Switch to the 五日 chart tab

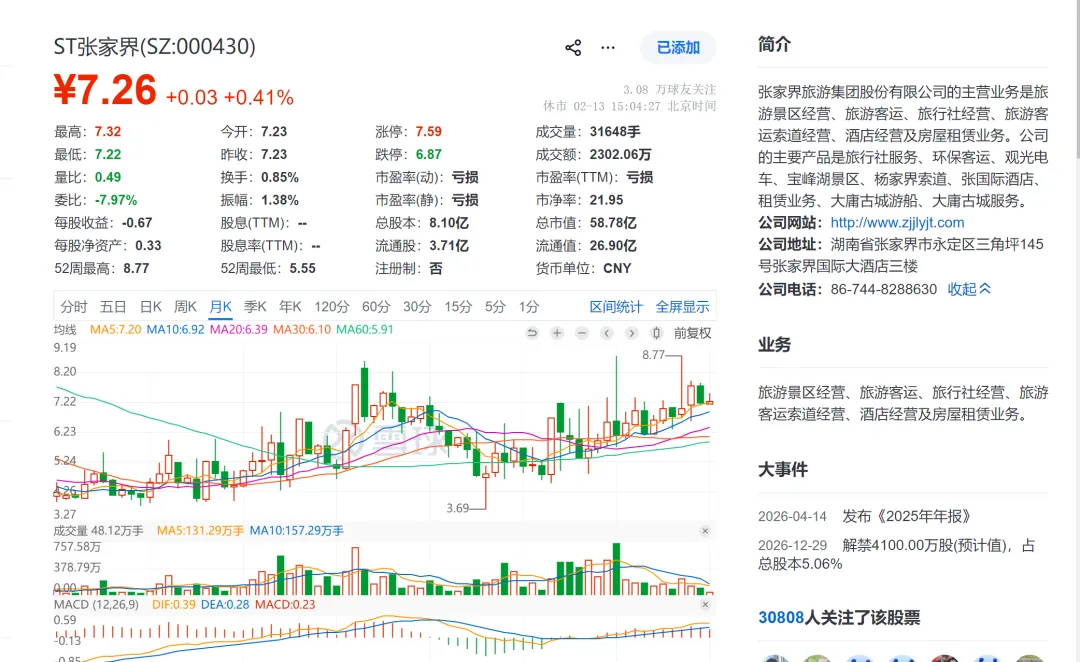[x=113, y=307]
